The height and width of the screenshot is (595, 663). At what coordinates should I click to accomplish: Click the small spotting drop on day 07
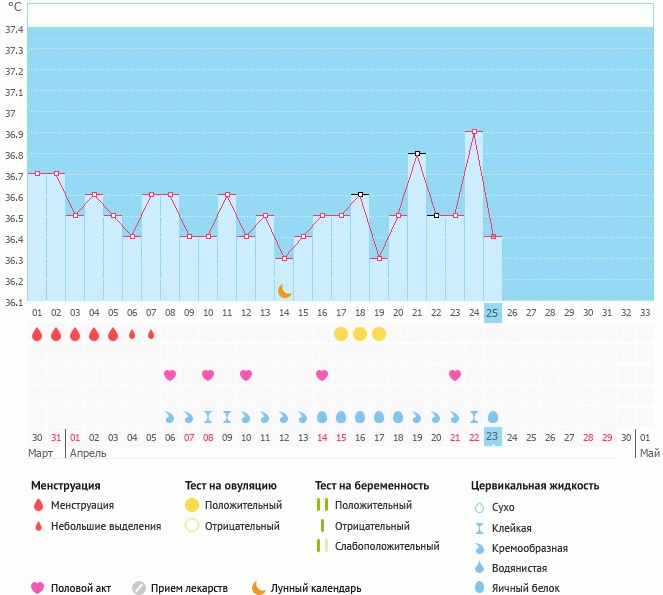(x=151, y=334)
